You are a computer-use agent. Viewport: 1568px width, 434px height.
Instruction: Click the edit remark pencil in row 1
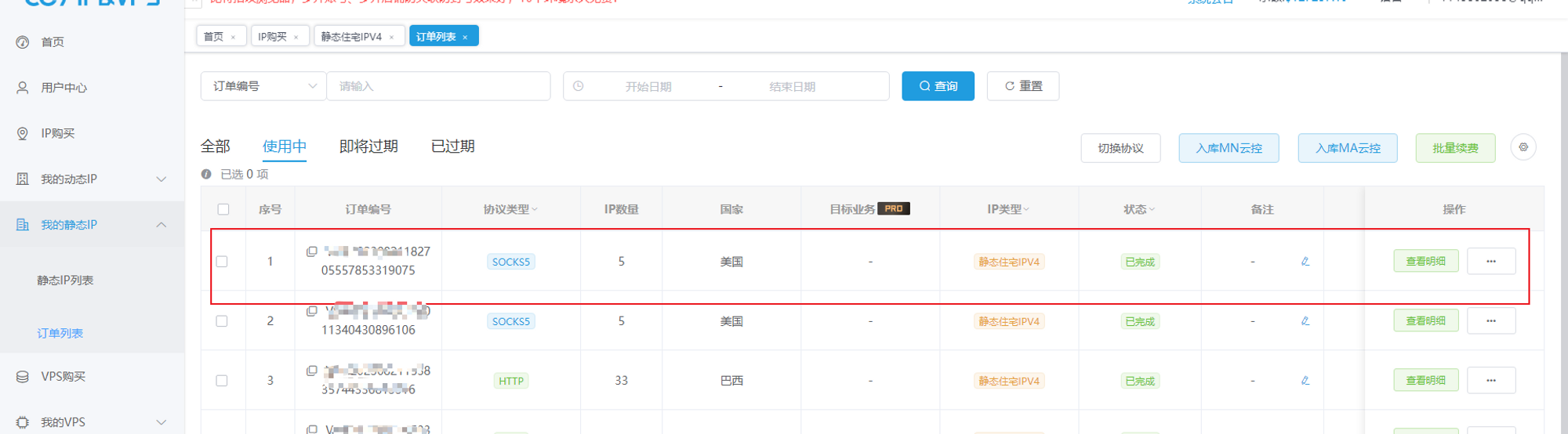coord(1305,262)
